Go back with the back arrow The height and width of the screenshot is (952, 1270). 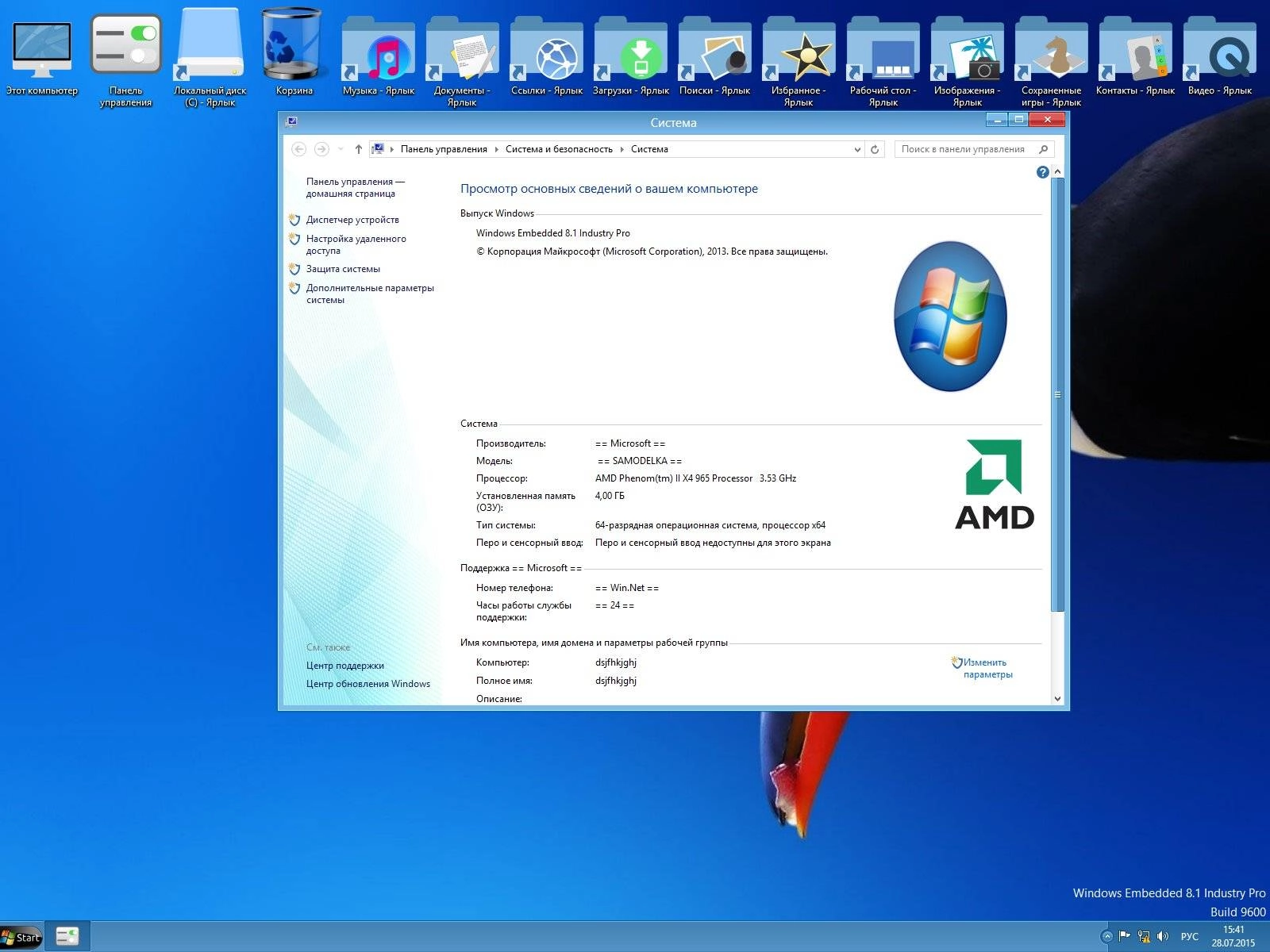tap(299, 149)
